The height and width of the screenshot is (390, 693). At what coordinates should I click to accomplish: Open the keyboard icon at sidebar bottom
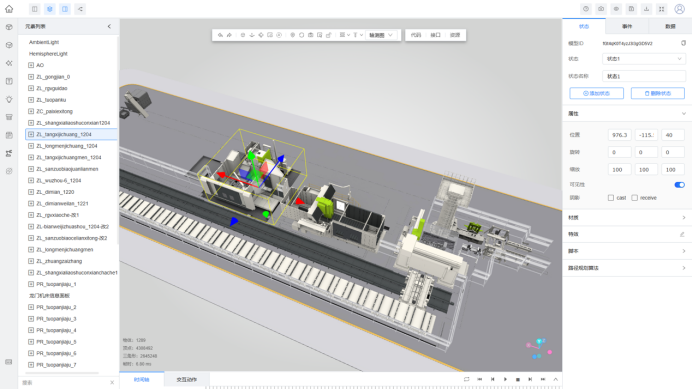pyautogui.click(x=9, y=362)
